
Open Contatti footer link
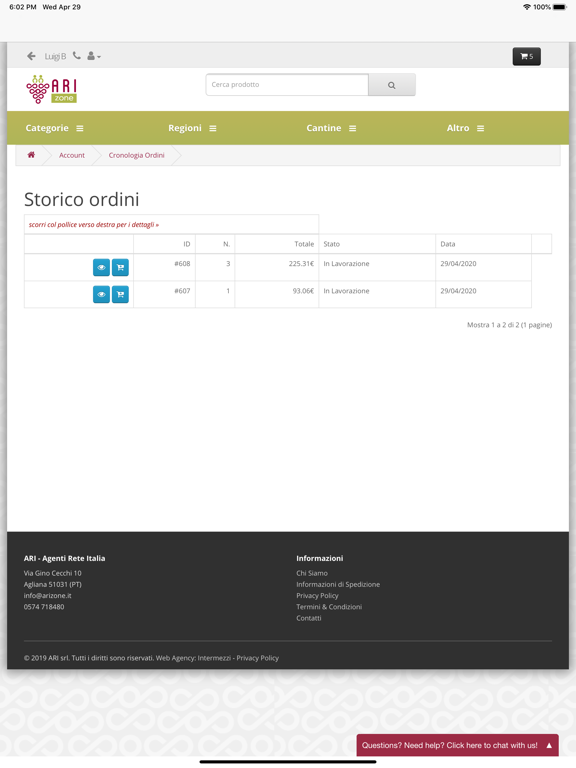309,618
